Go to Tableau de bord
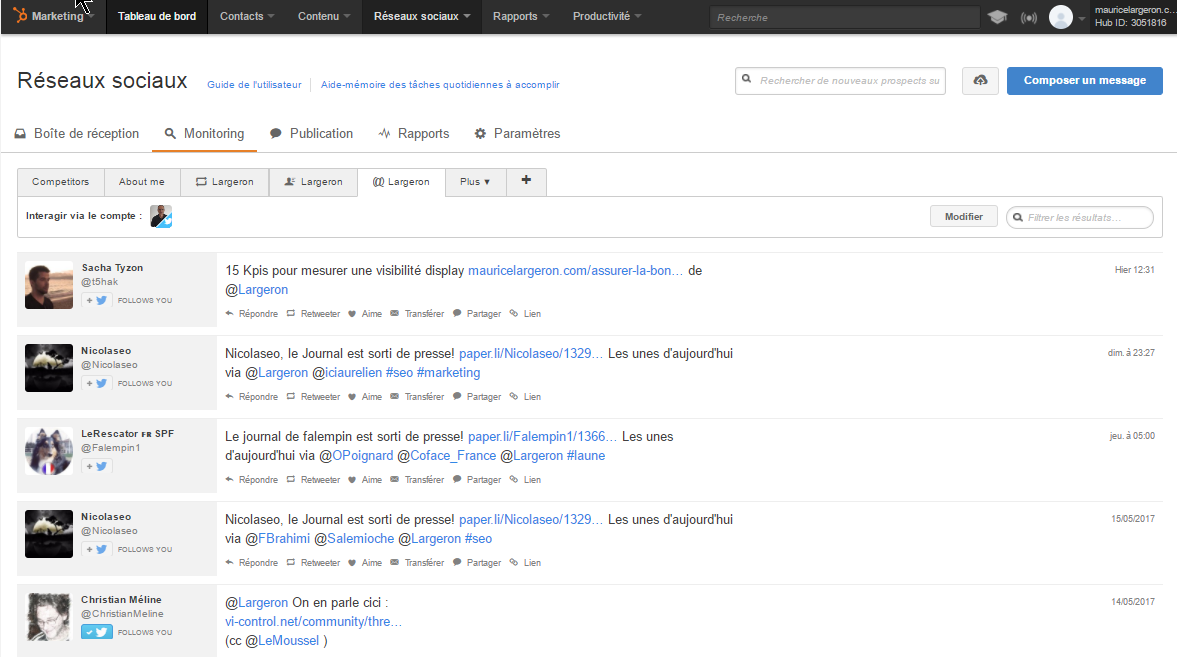This screenshot has height=657, width=1177. coord(157,17)
